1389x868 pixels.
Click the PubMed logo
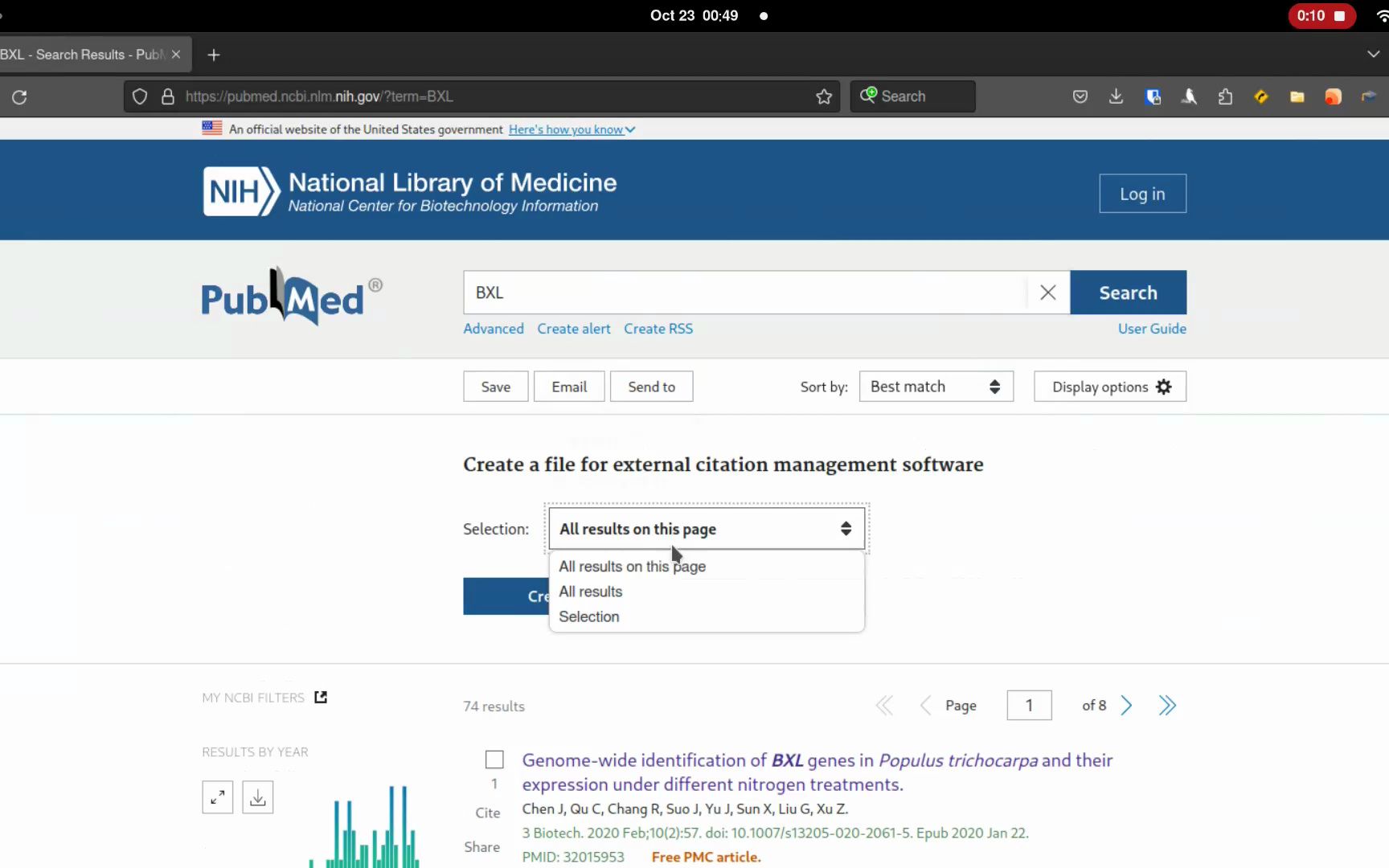(292, 297)
